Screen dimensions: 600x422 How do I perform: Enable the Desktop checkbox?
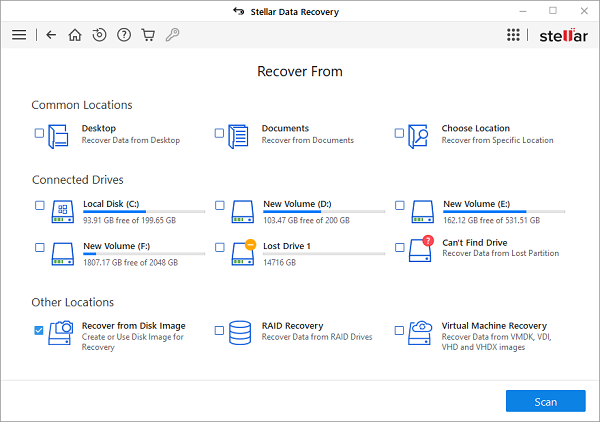point(40,133)
